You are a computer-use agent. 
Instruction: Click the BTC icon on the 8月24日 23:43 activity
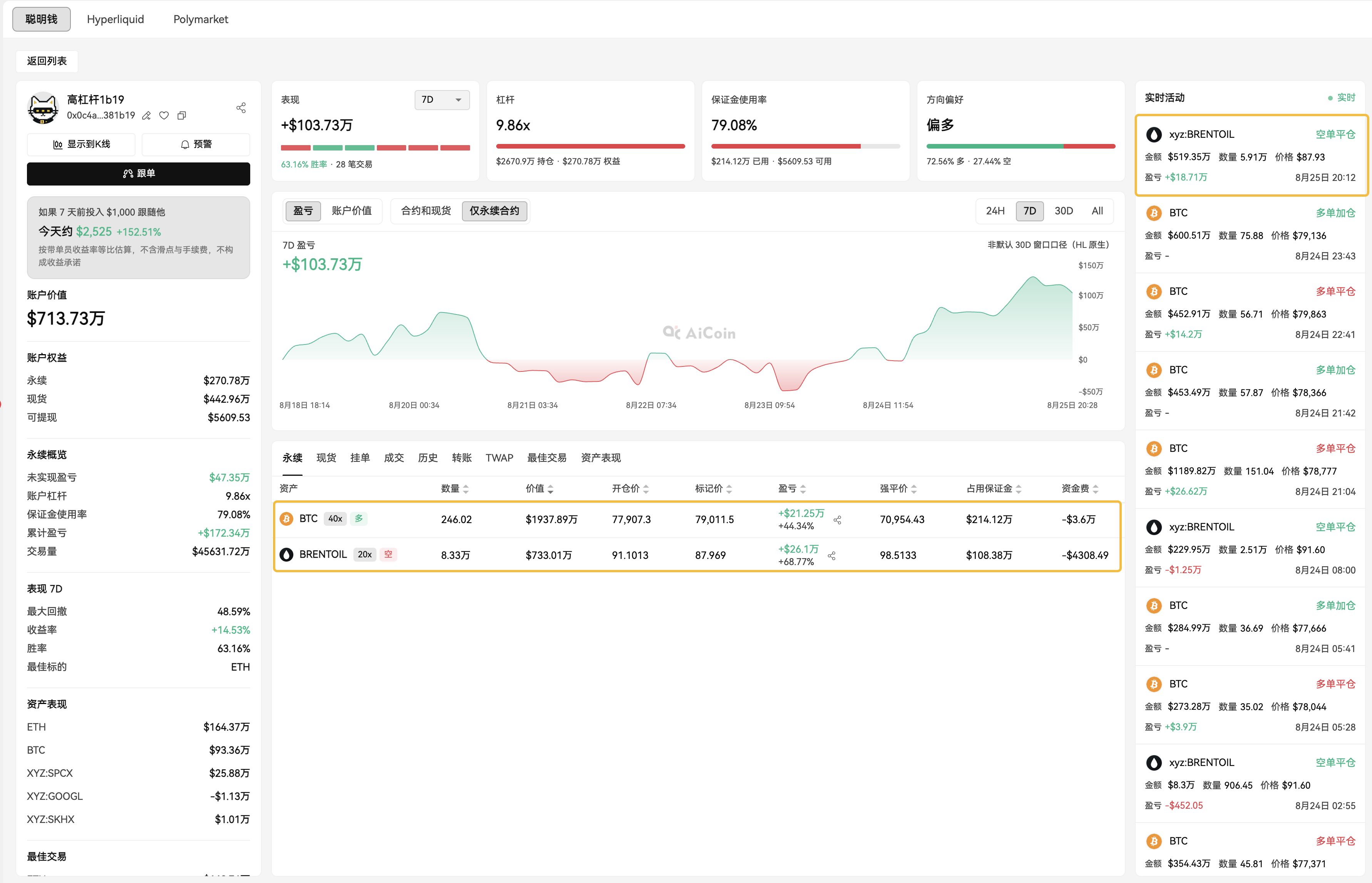coord(1154,213)
